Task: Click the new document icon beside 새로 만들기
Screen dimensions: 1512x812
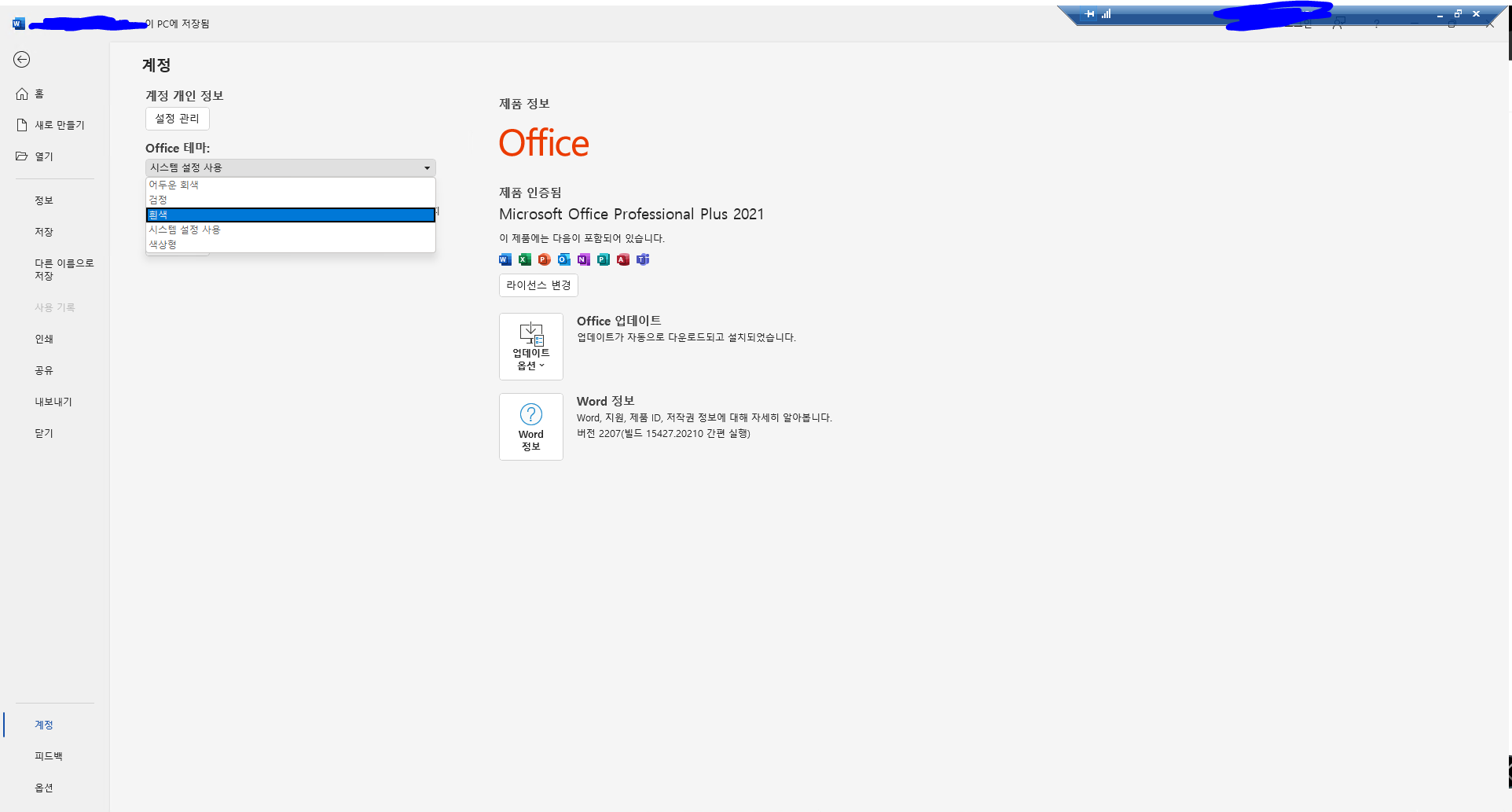Action: click(22, 125)
